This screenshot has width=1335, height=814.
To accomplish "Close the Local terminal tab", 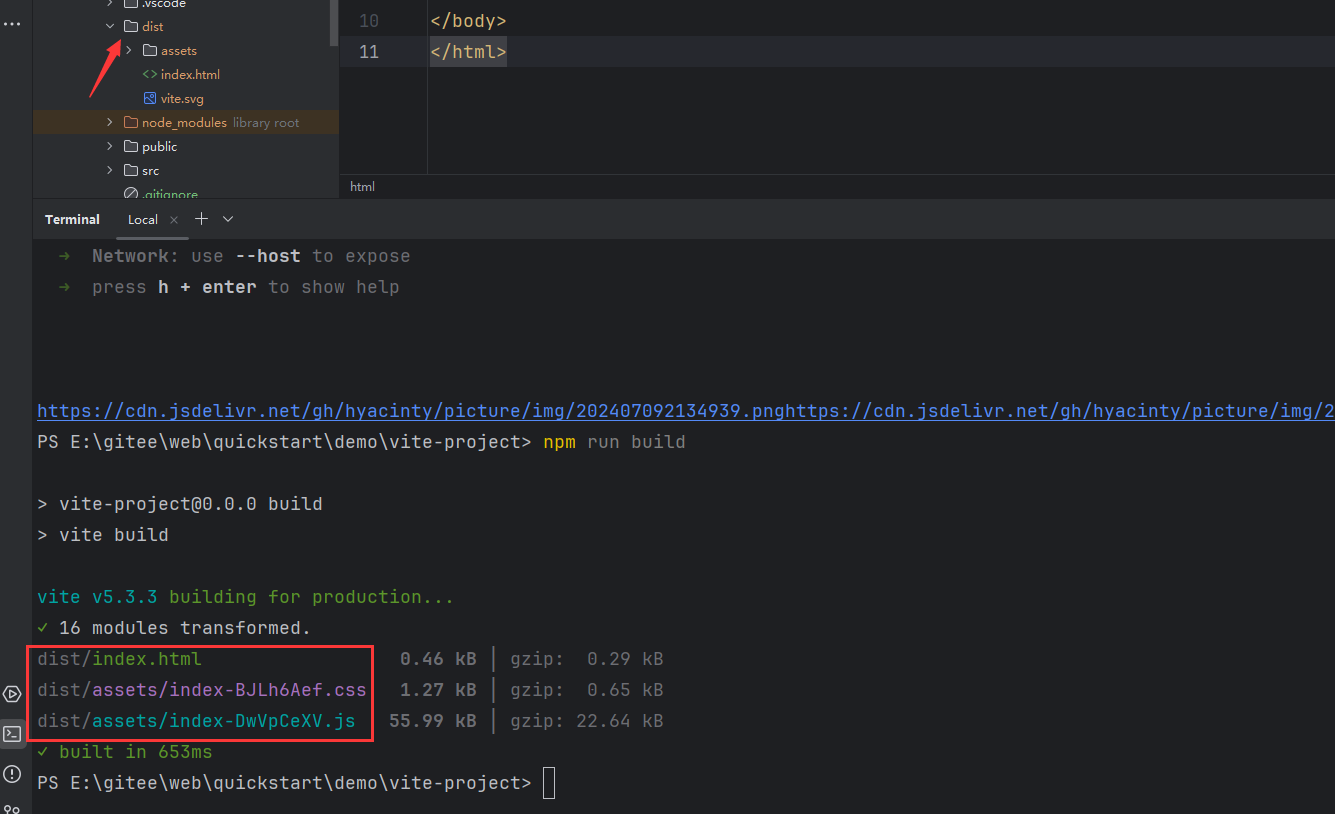I will pyautogui.click(x=174, y=219).
